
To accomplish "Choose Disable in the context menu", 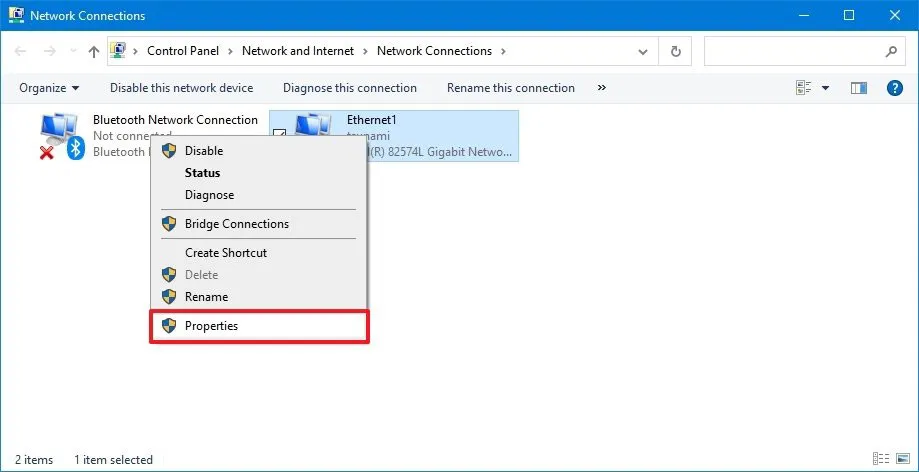I will click(x=204, y=151).
